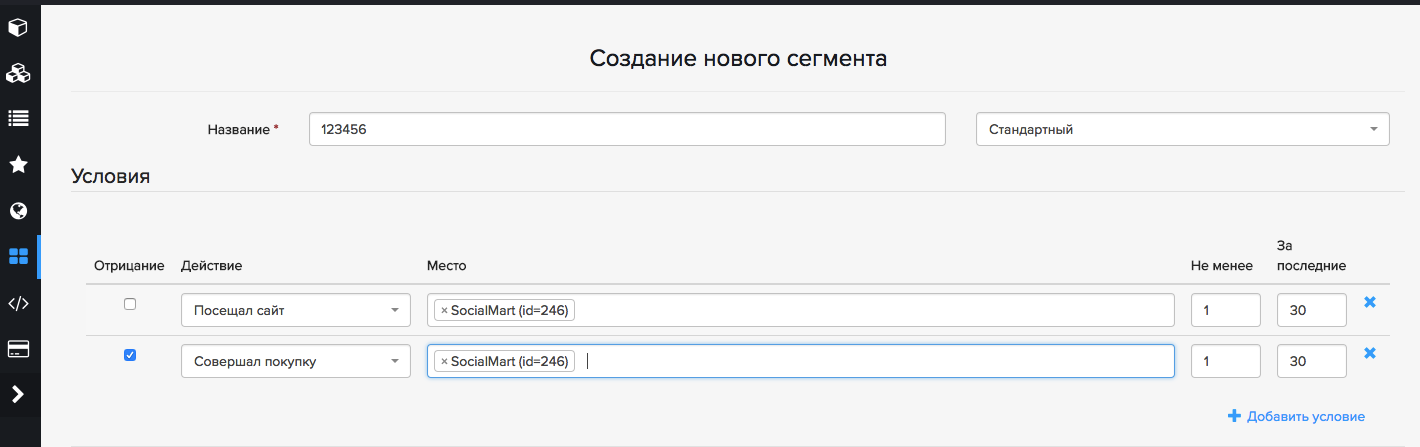
Task: Open the globe icon section
Action: (18, 210)
